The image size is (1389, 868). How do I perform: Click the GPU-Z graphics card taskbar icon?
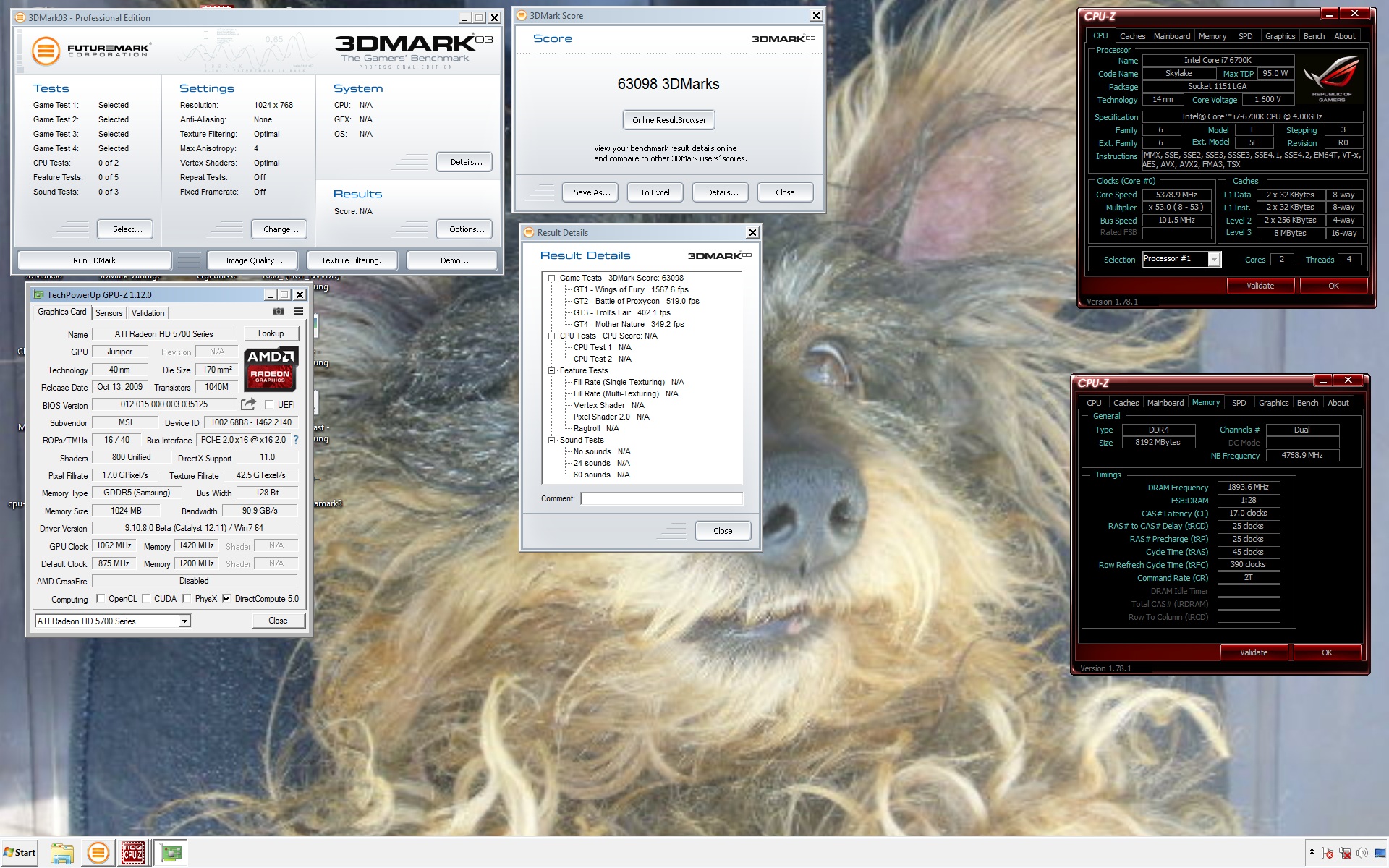[171, 854]
